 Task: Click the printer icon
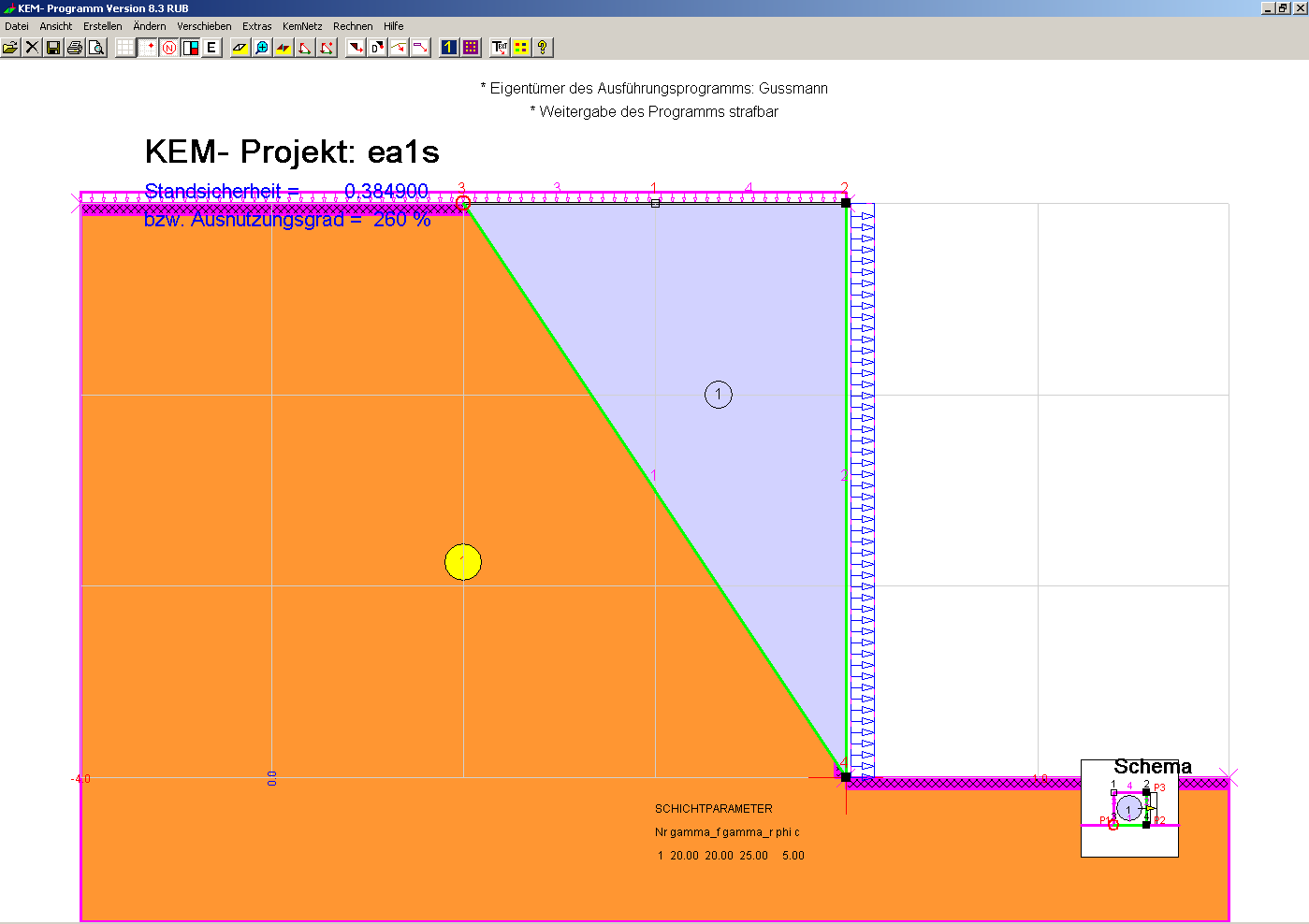pyautogui.click(x=75, y=47)
